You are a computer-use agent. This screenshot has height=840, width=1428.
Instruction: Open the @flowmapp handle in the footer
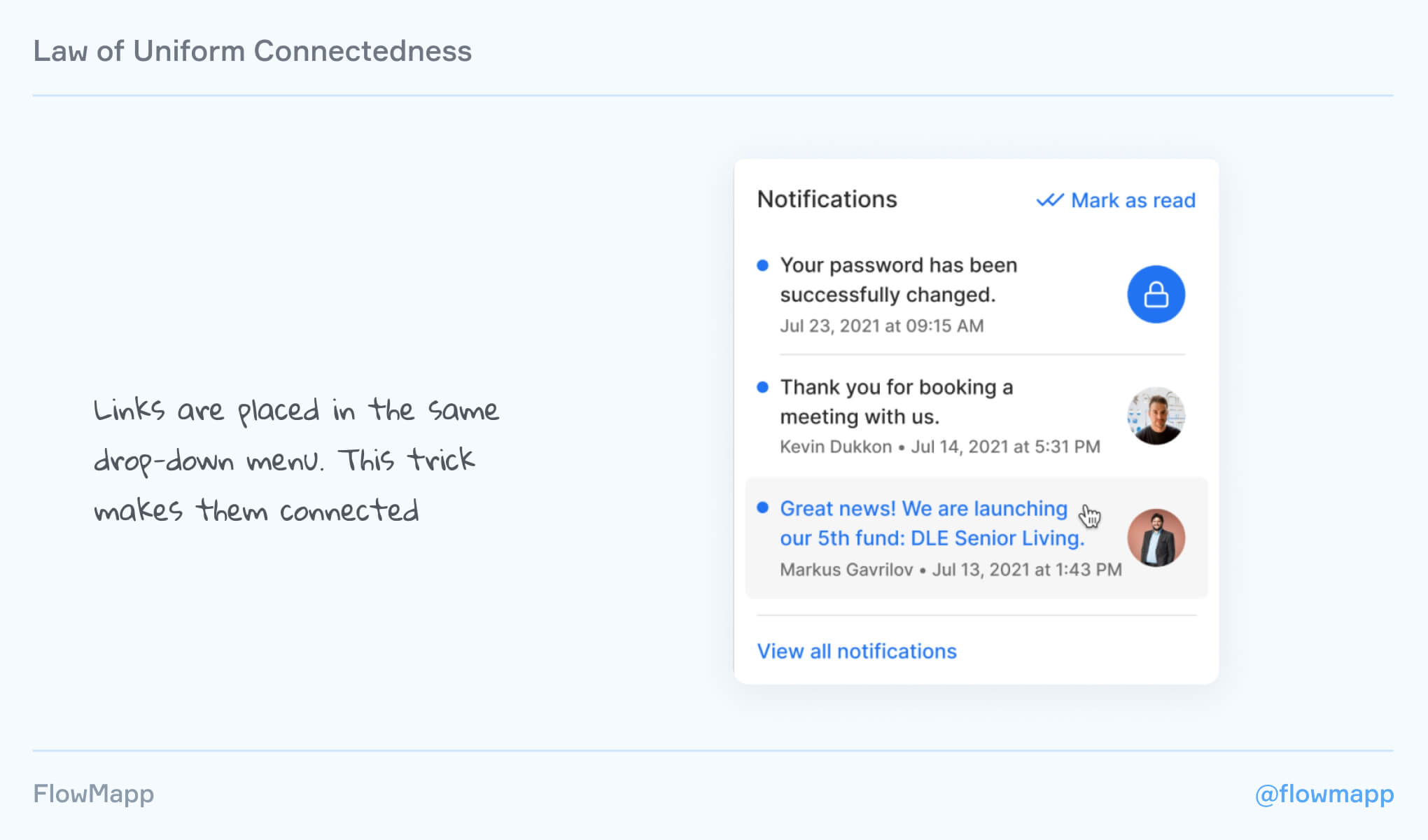point(1324,794)
